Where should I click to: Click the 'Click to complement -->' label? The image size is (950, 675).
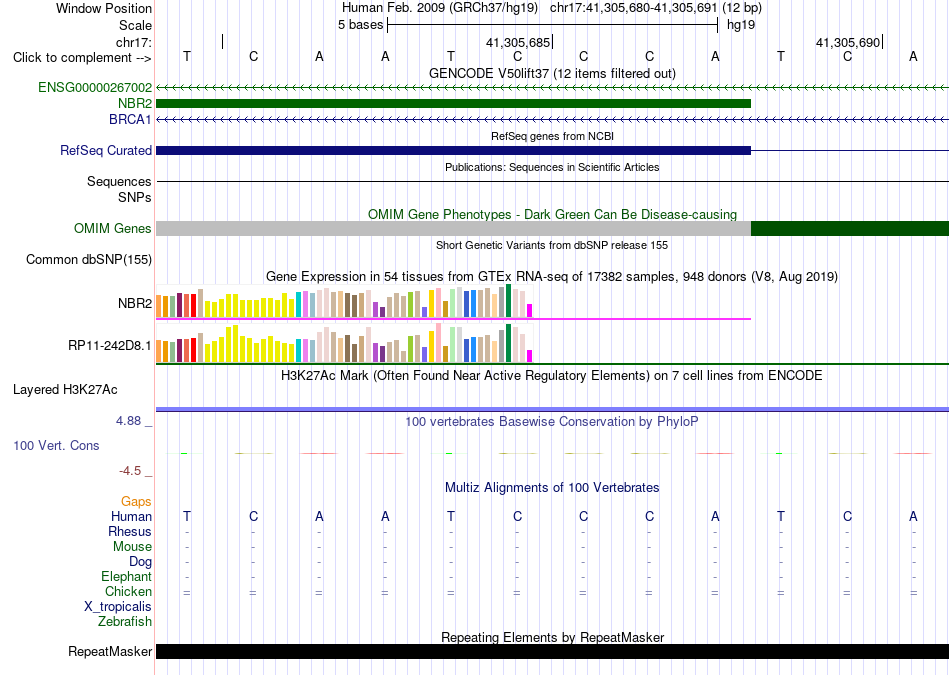(82, 58)
